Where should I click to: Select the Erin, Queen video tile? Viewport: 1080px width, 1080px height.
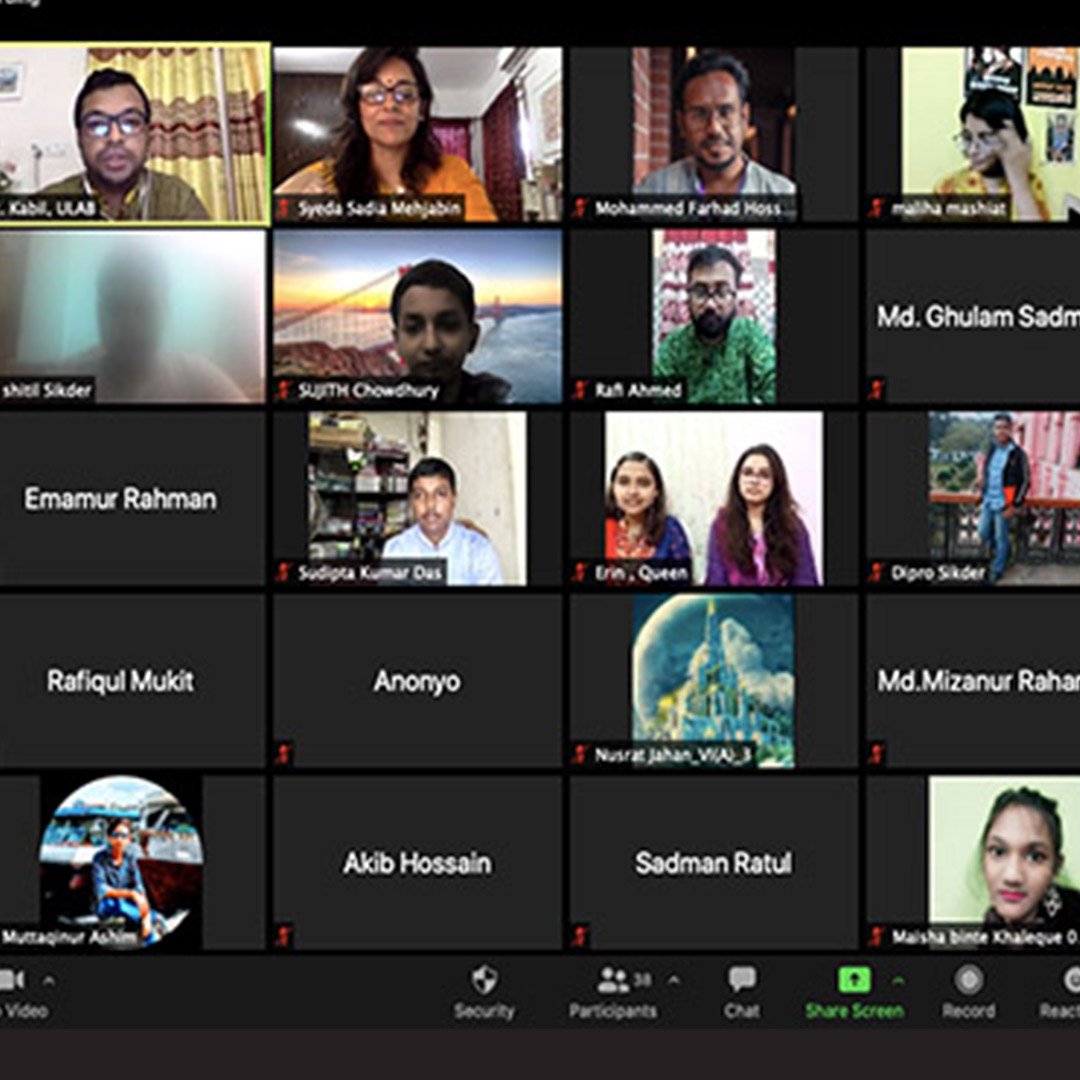tap(714, 499)
